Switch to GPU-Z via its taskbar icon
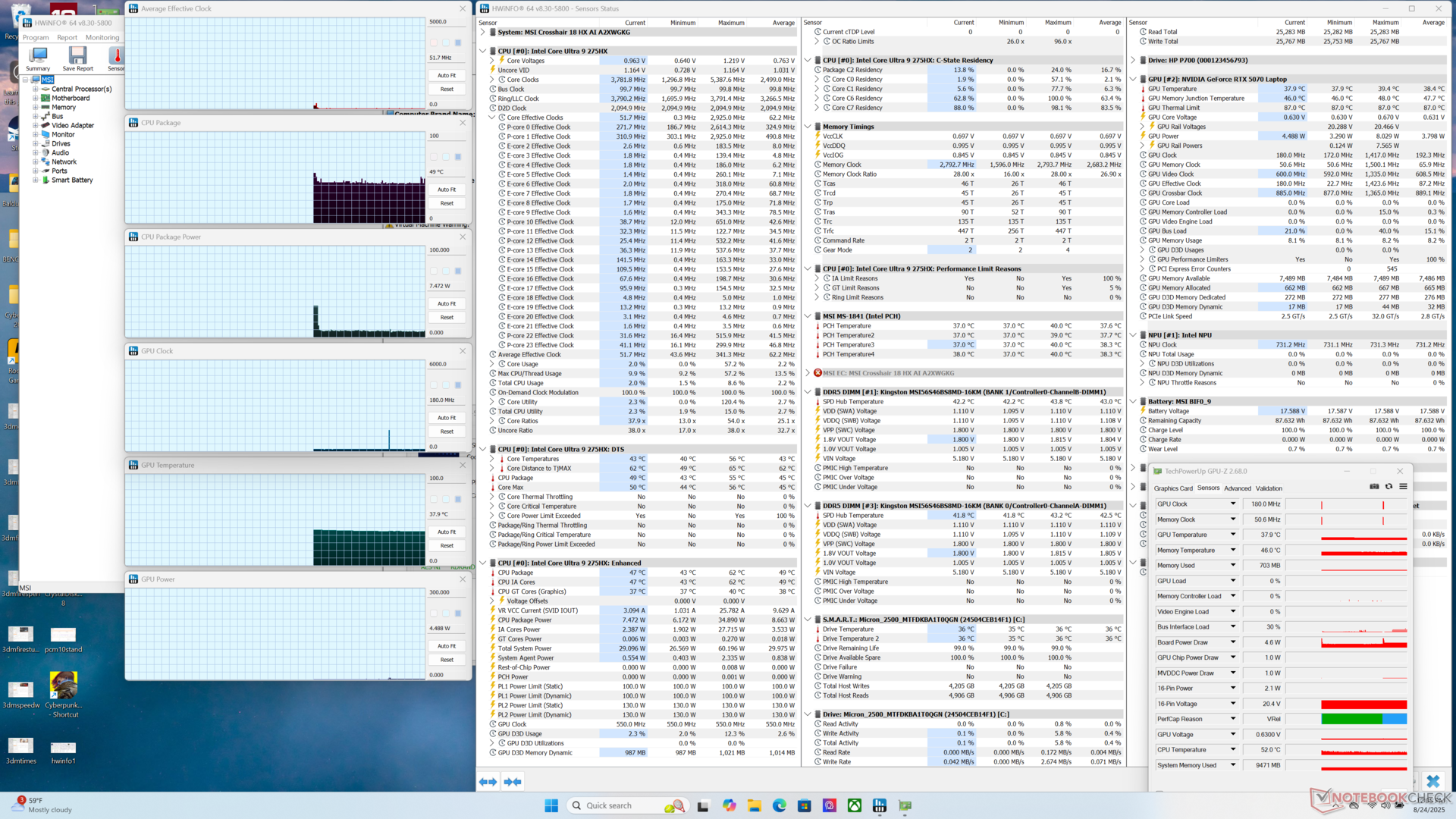Viewport: 1456px width, 819px height. coord(905,805)
